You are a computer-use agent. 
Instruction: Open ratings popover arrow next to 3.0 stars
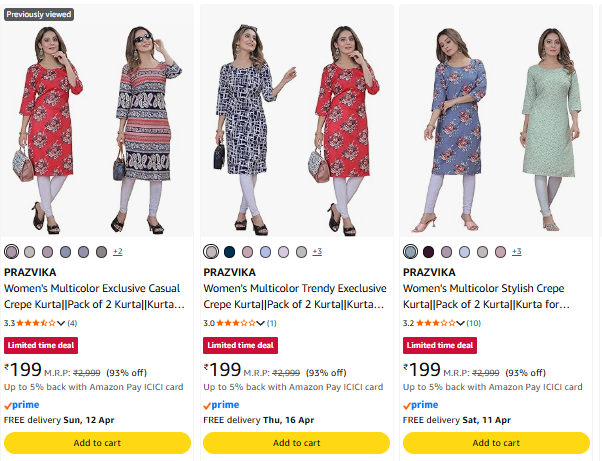261,324
